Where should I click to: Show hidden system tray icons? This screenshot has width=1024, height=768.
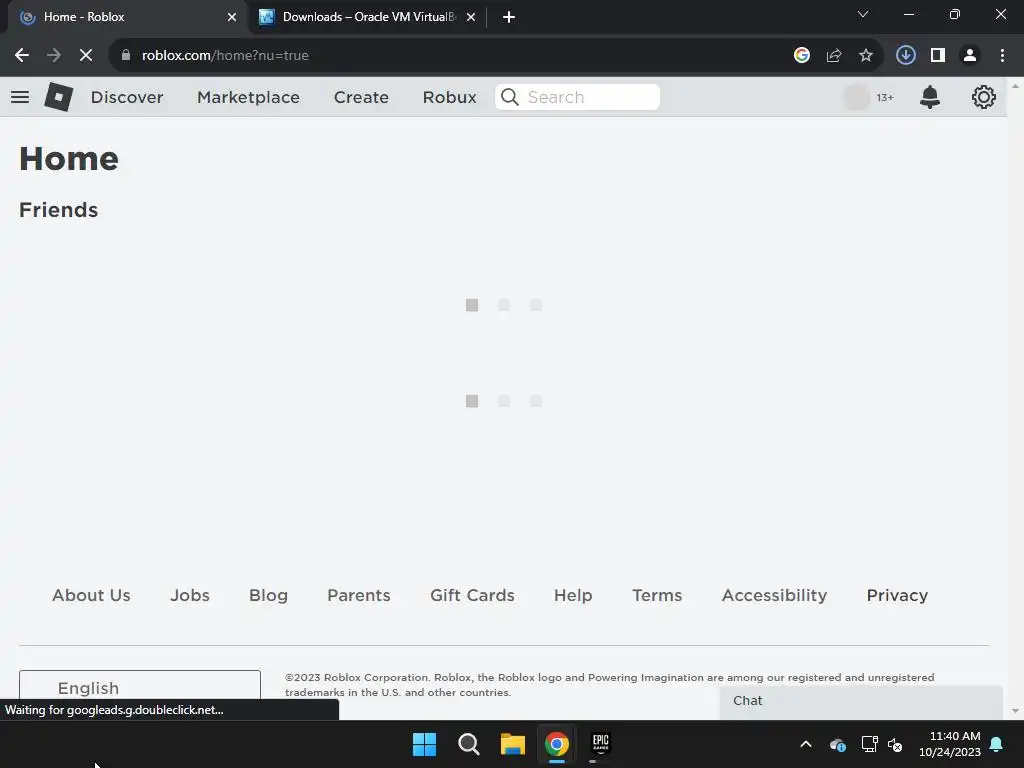806,744
